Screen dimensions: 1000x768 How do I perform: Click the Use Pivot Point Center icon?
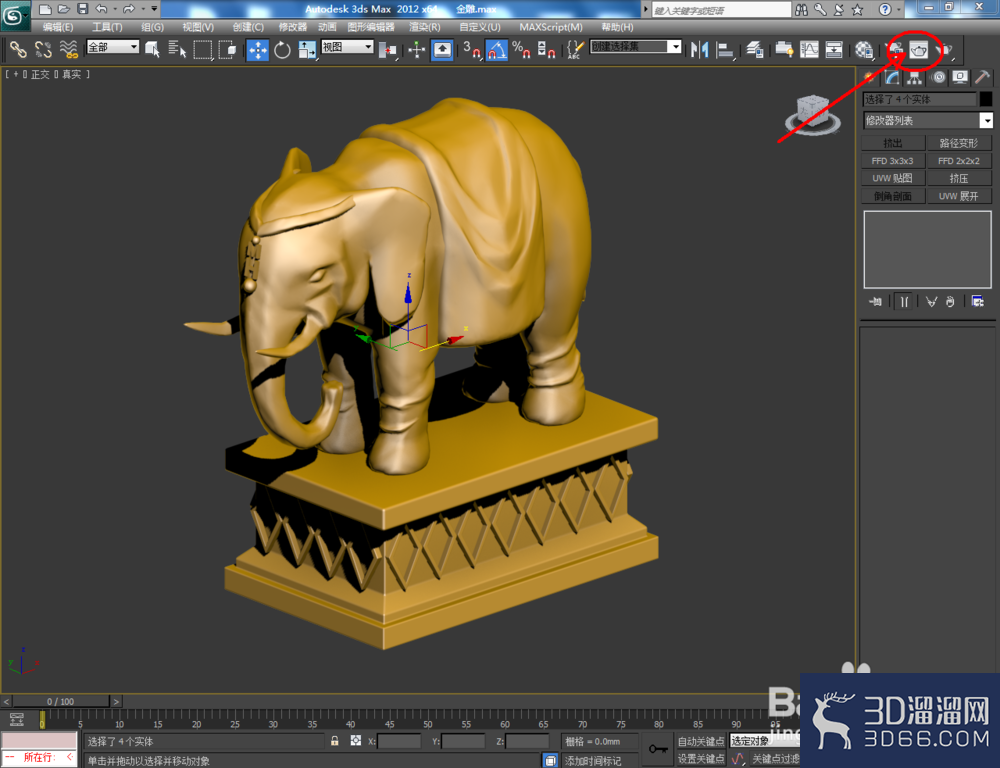coord(387,49)
